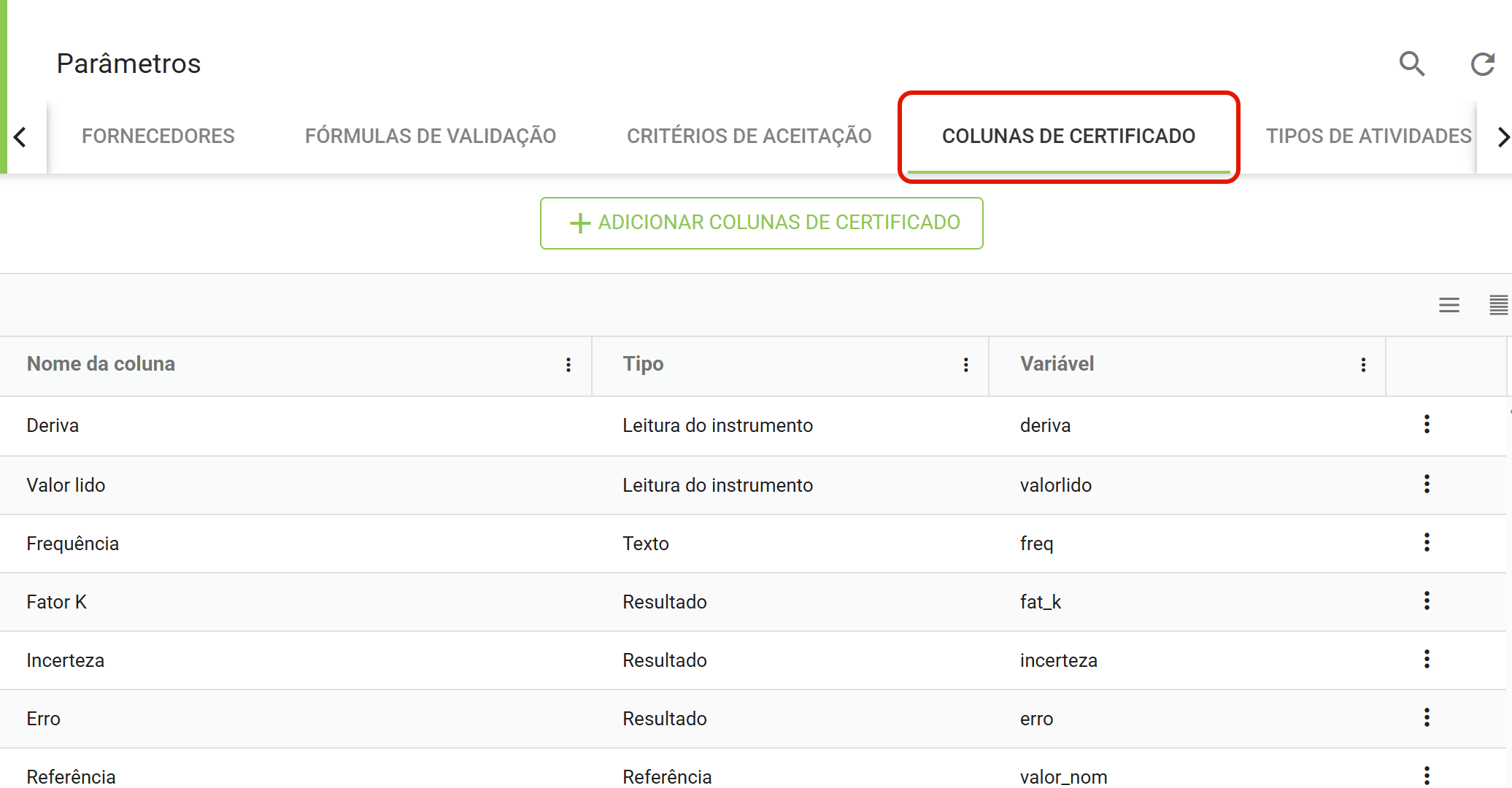
Task: Click the fat_k variable cell
Action: click(1040, 602)
